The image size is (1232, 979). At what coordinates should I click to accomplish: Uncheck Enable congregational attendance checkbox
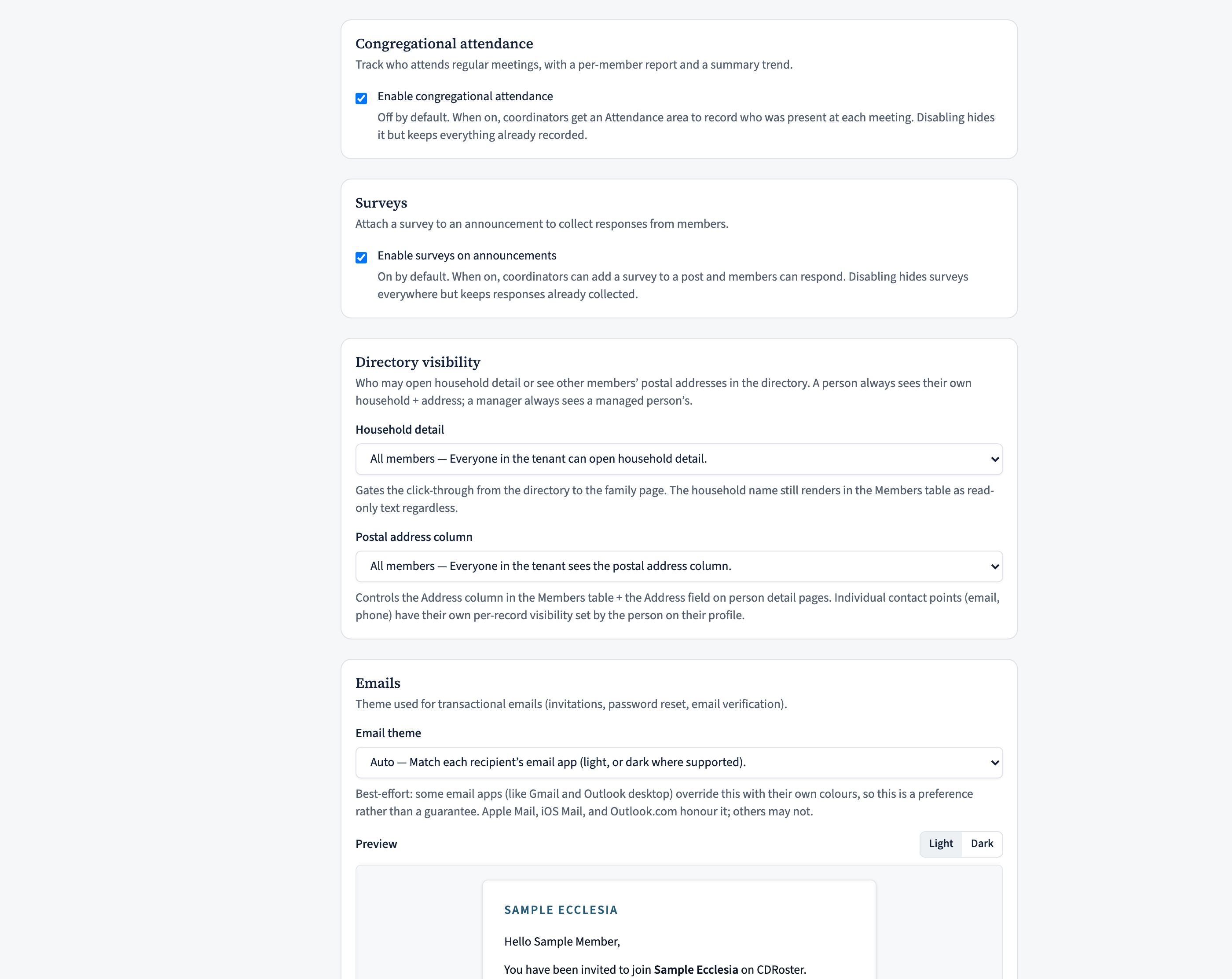(x=361, y=98)
